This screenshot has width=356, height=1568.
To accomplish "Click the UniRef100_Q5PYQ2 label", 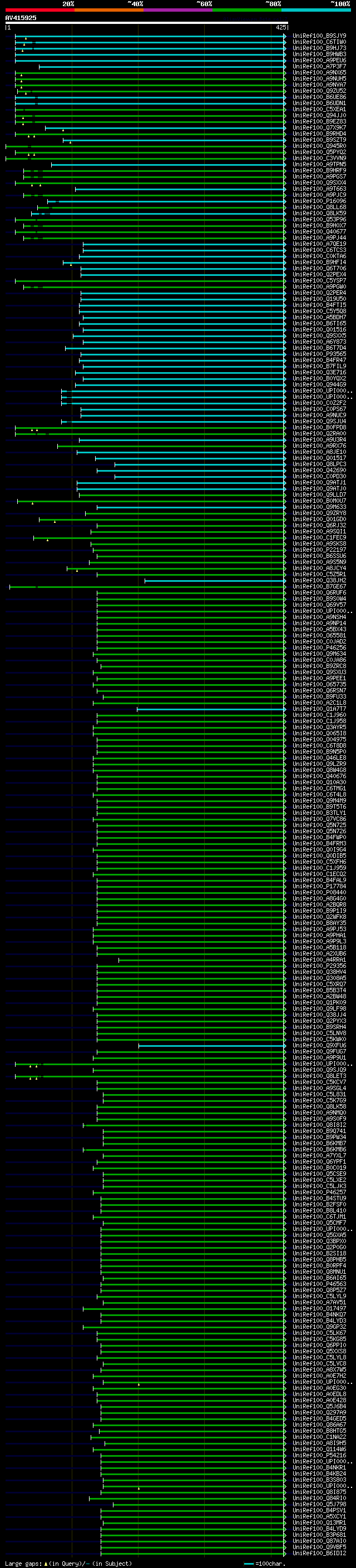I will 319,152.
